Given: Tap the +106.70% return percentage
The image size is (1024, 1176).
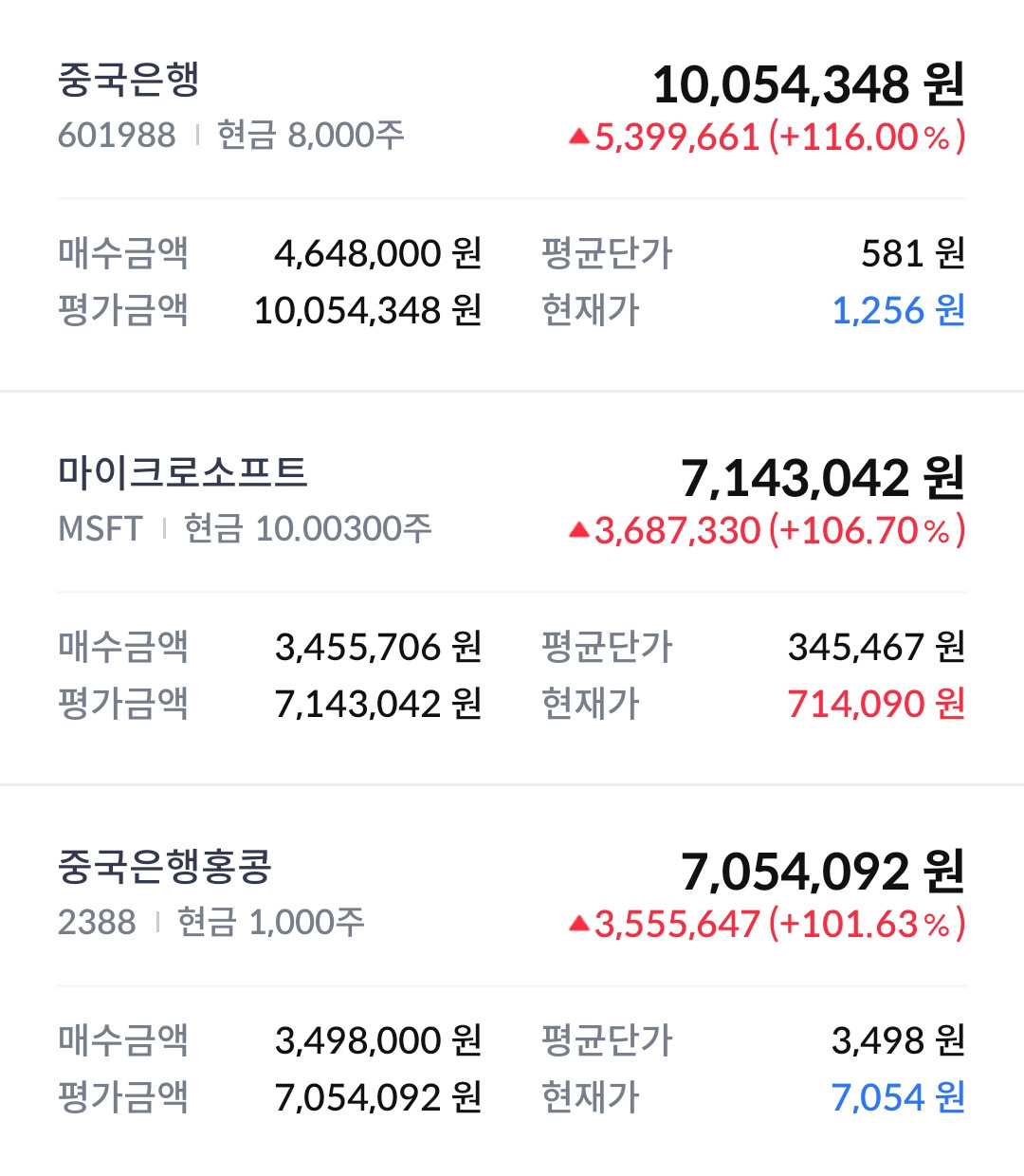Looking at the screenshot, I should 867,530.
